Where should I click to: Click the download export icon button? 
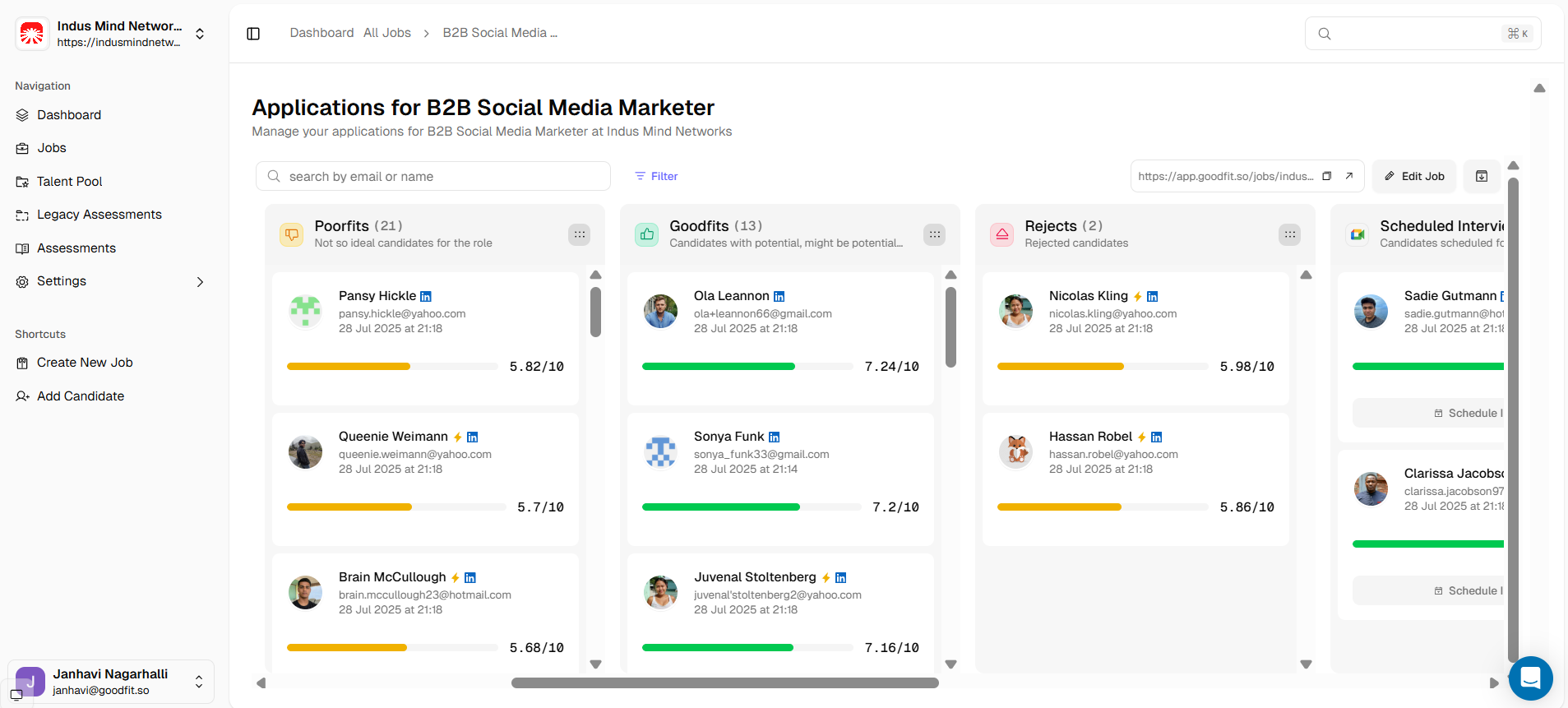[x=1482, y=176]
